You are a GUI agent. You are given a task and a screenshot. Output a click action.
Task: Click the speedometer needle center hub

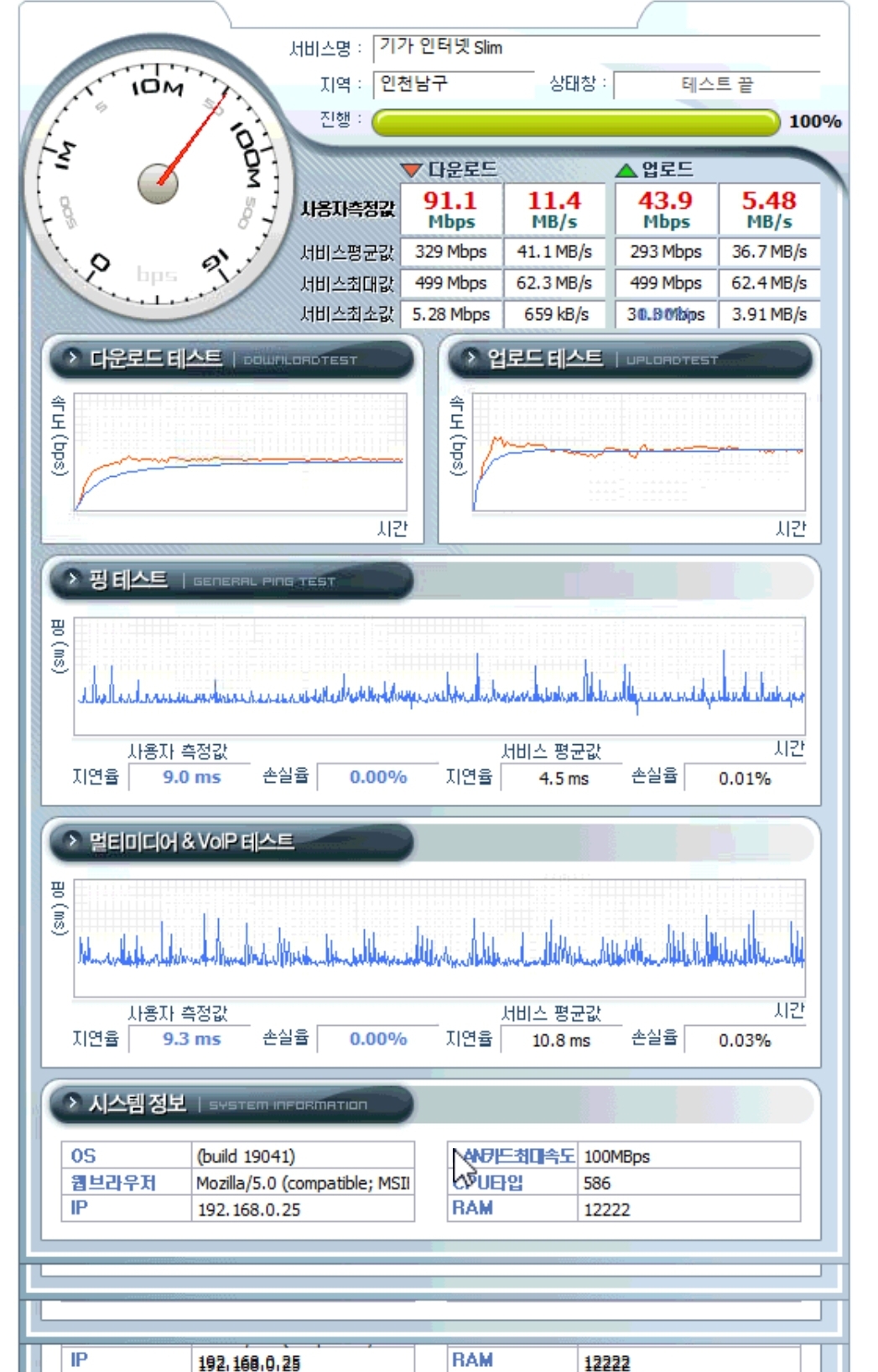[x=158, y=184]
